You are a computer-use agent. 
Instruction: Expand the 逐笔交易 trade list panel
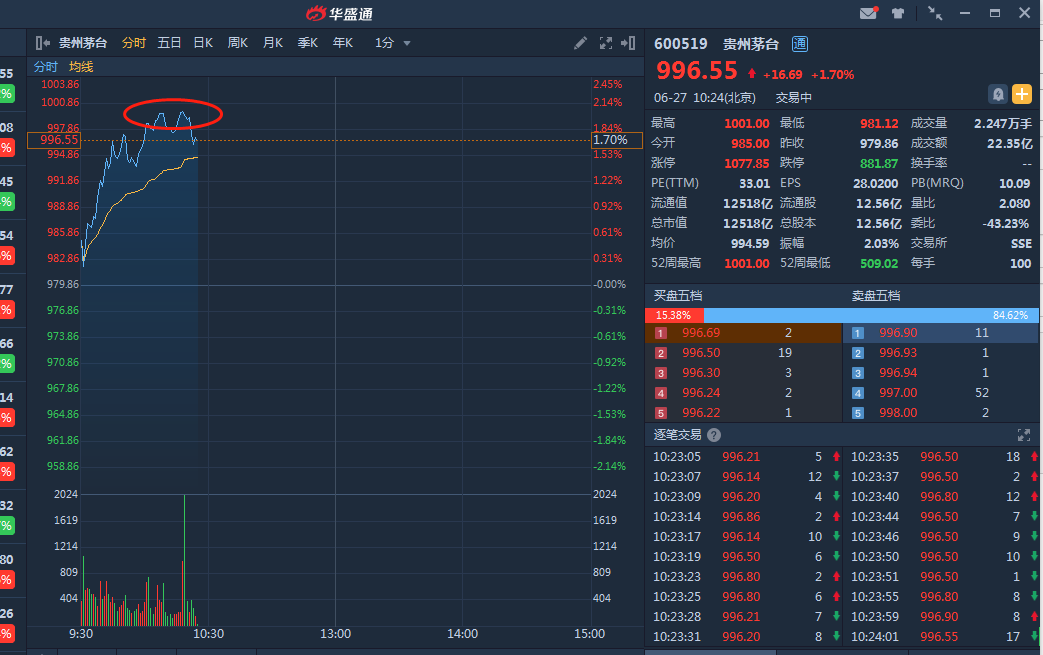click(1024, 435)
